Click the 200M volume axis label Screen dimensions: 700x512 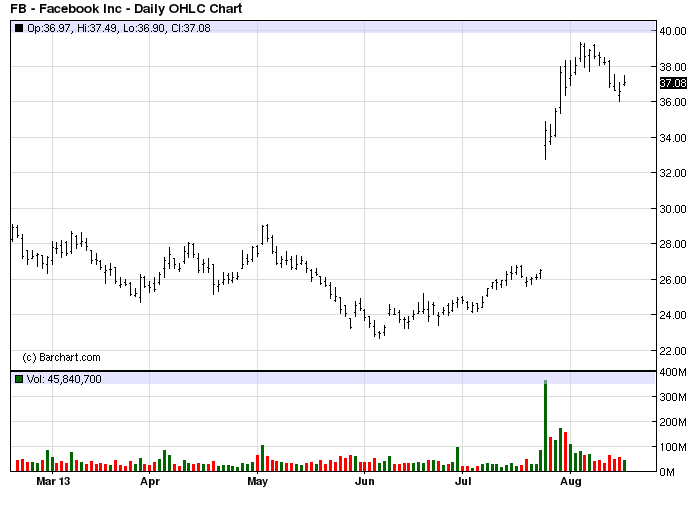[673, 422]
